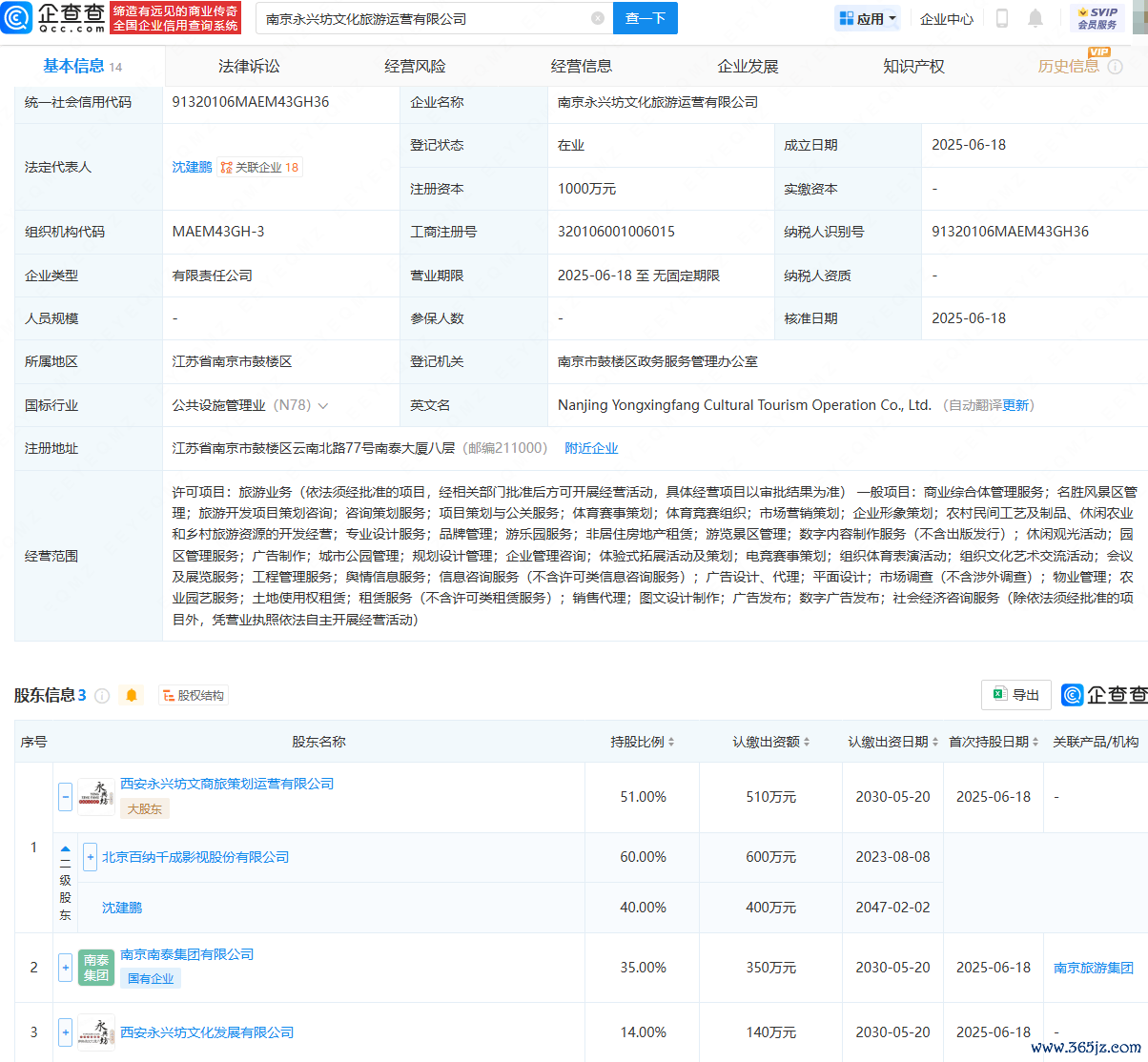This screenshot has height=1062, width=1148.
Task: Expand 北京百纳千成影视 sub-shareholder
Action: [91, 857]
